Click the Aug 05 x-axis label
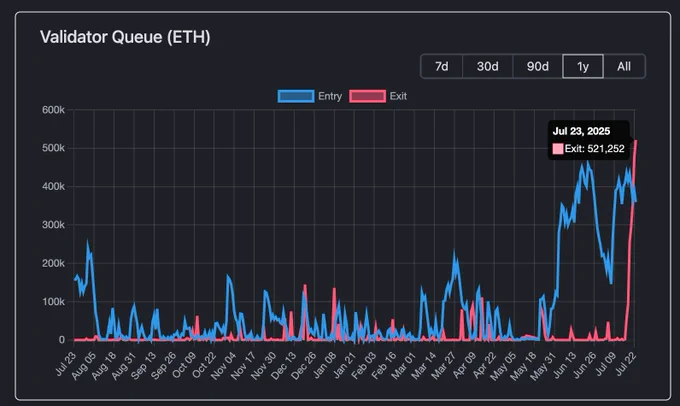 (85, 365)
